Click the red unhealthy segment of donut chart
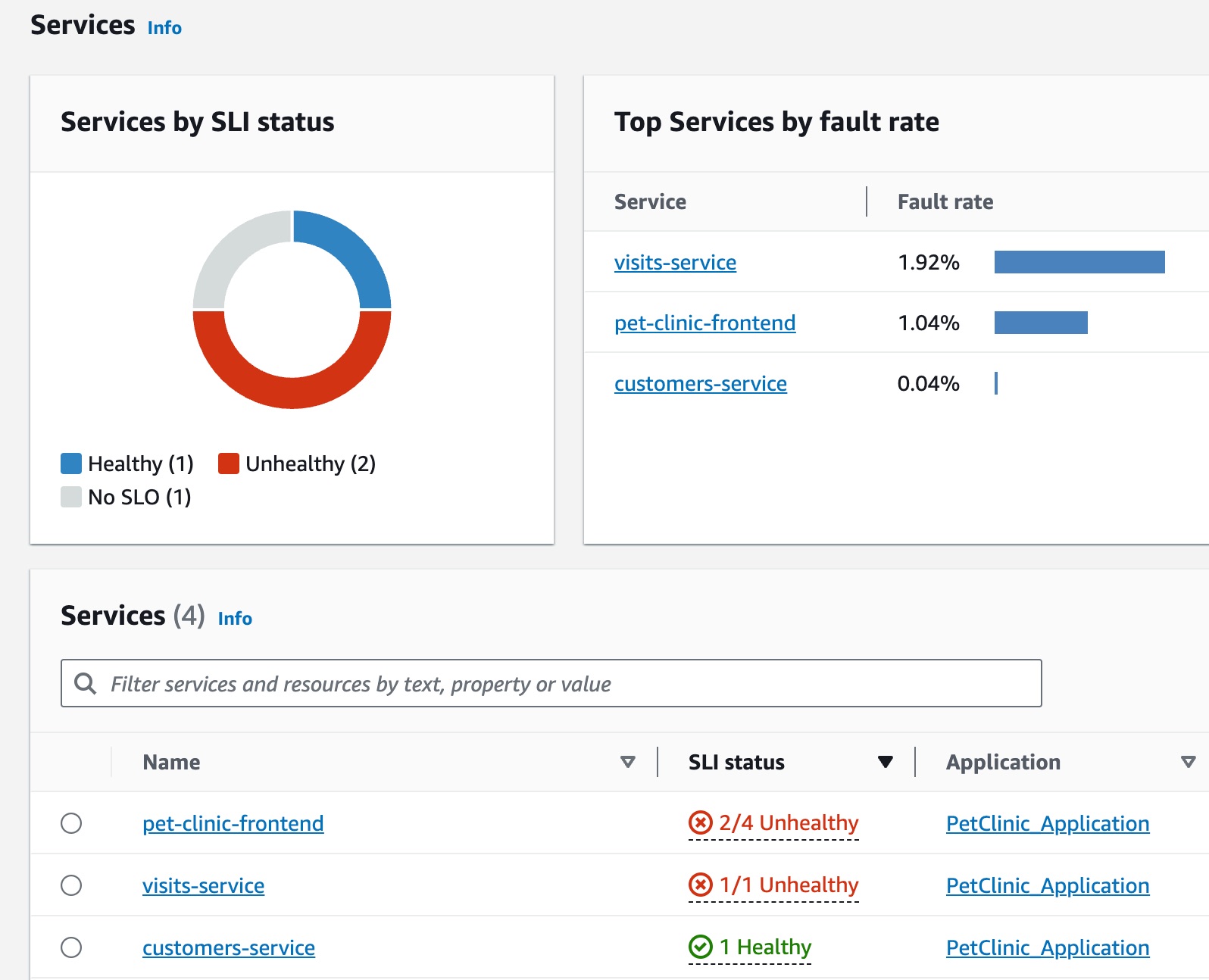The width and height of the screenshot is (1209, 980). pos(292,388)
